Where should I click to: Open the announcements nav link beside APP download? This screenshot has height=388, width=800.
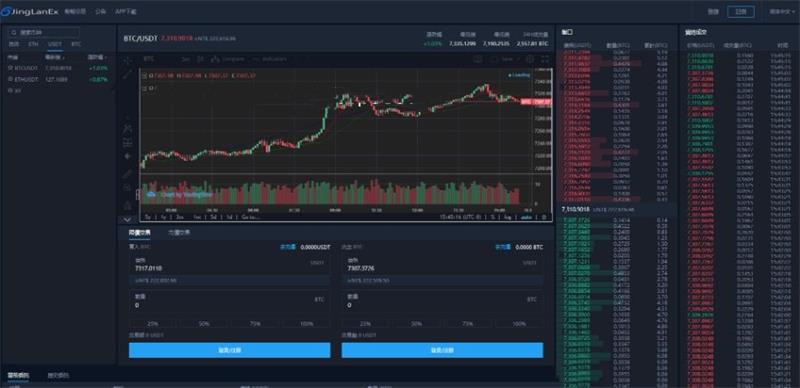(100, 11)
